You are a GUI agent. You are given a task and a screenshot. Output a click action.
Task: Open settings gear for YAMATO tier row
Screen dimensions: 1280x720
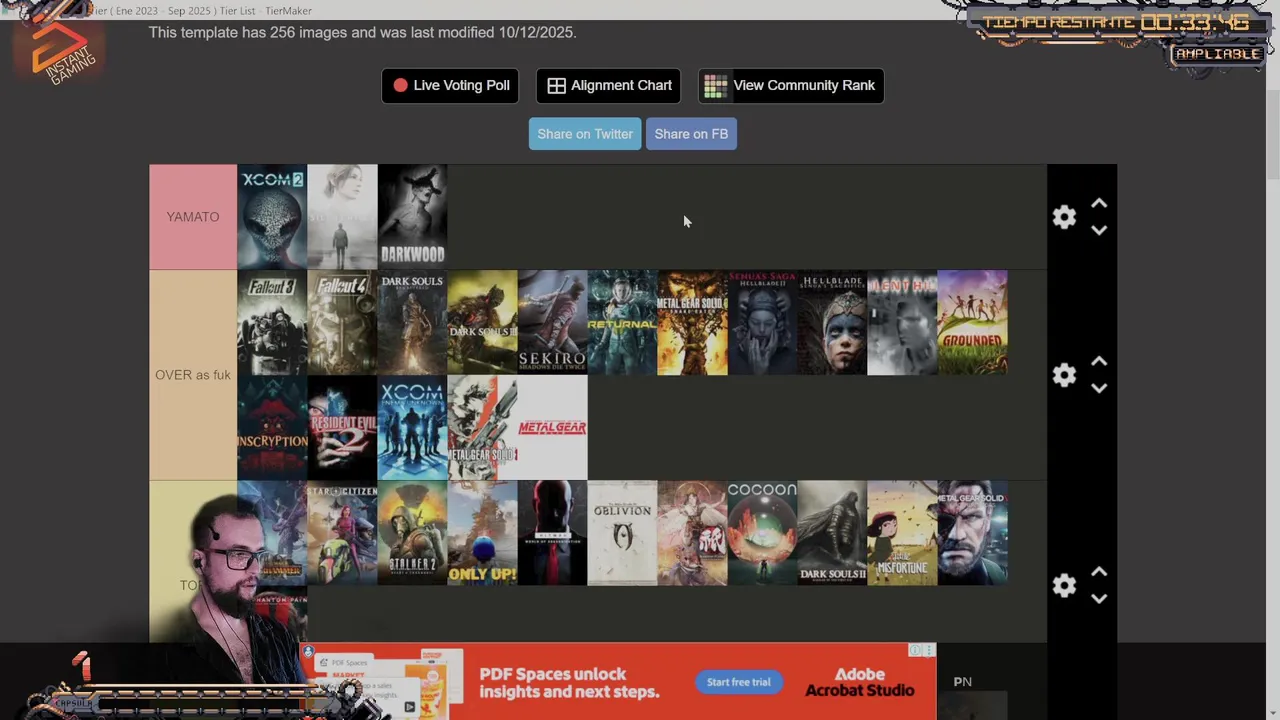(x=1064, y=217)
